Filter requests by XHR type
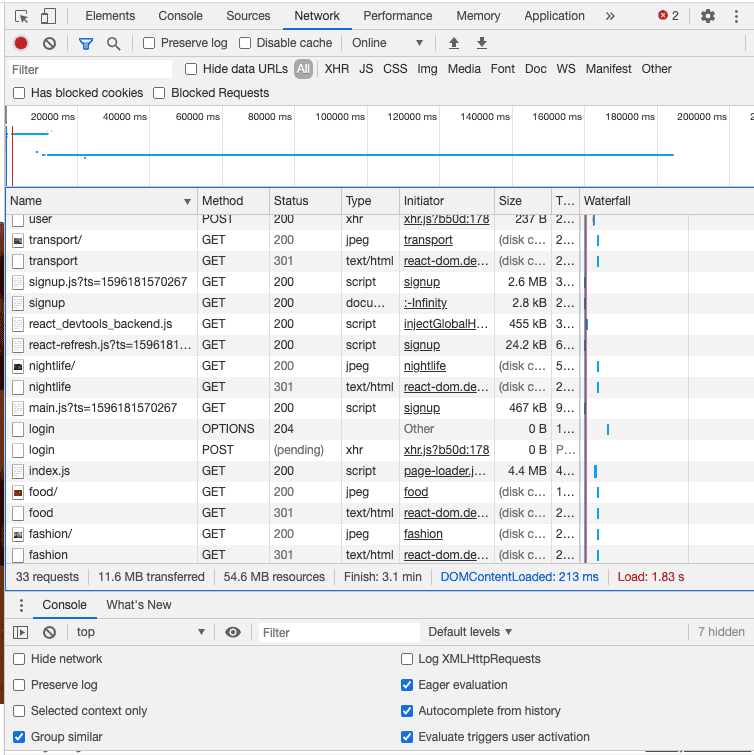Screen dimensions: 754x755 (x=337, y=69)
